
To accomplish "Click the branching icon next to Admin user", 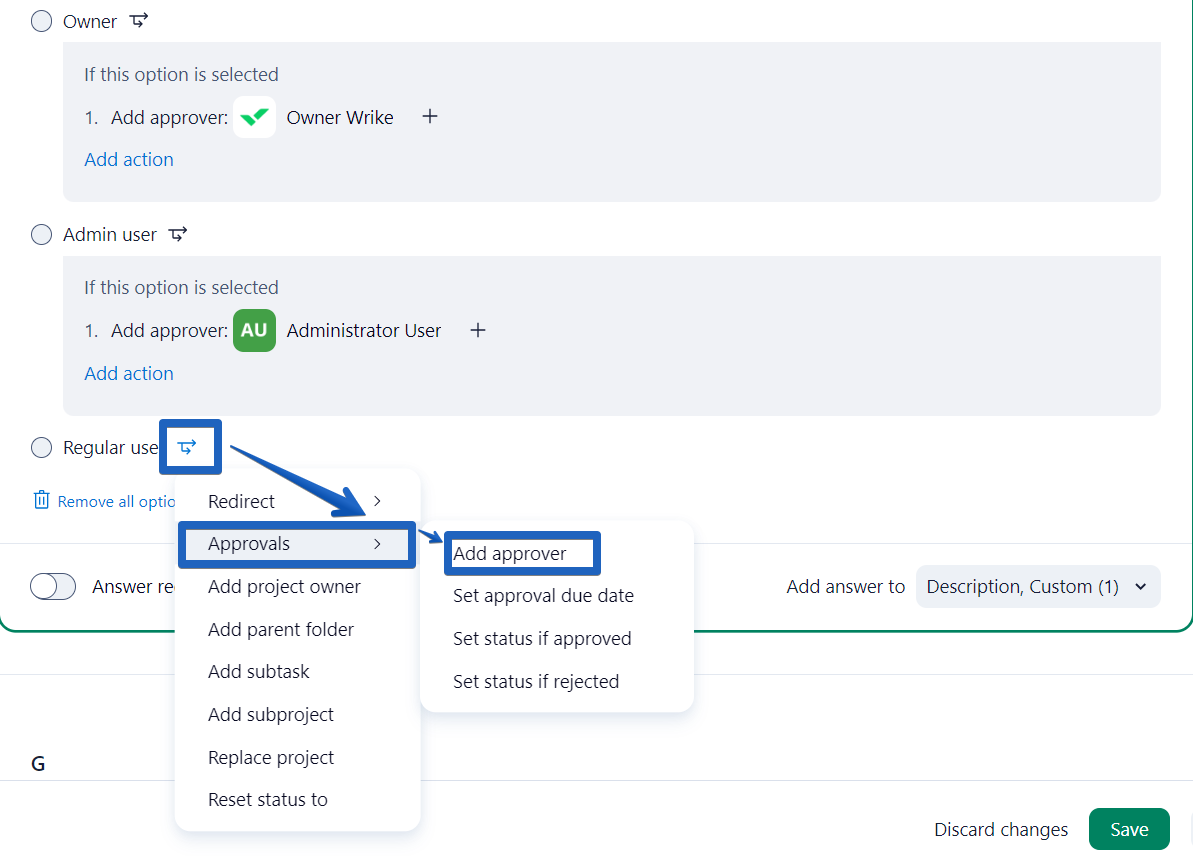I will pos(178,234).
